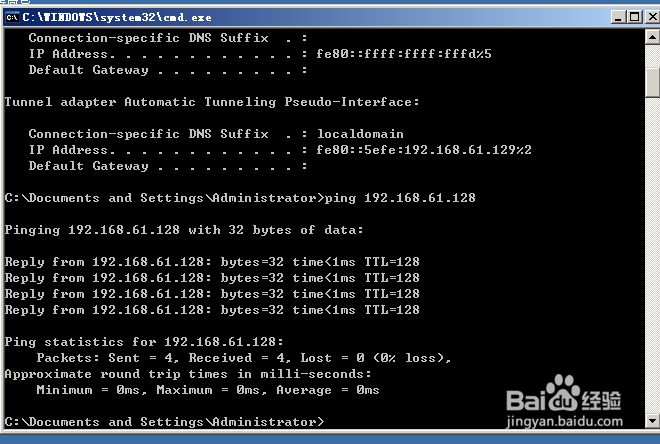Click the scroll down arrow
The height and width of the screenshot is (444, 660).
[x=652, y=420]
